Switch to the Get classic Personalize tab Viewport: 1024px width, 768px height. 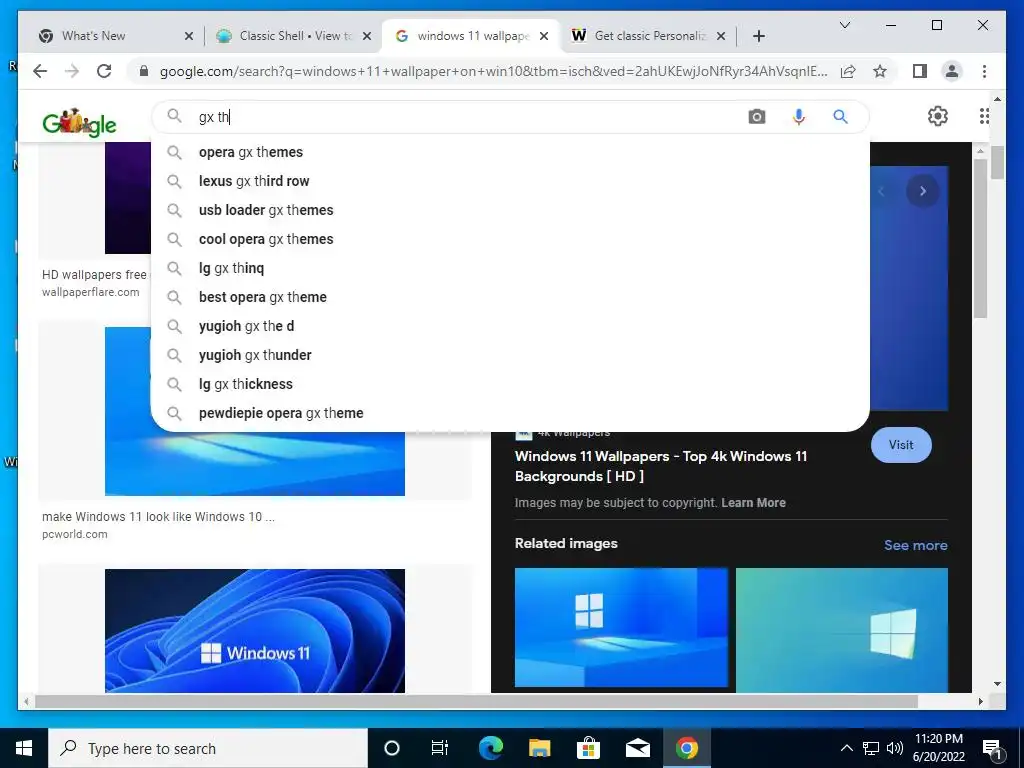click(649, 36)
